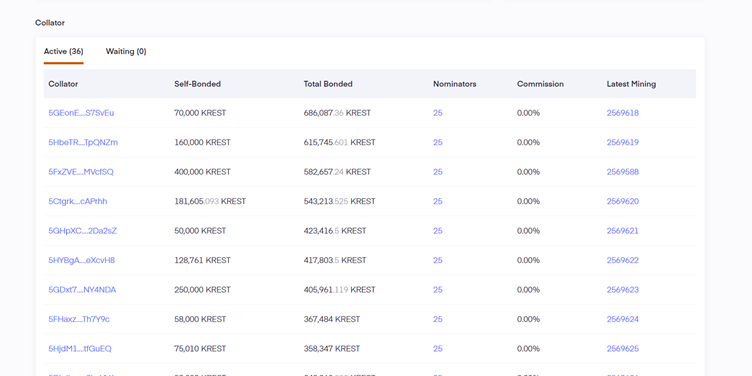Select total bonded 358,347 KREST
Screen dimensions: 752x376
(332, 349)
